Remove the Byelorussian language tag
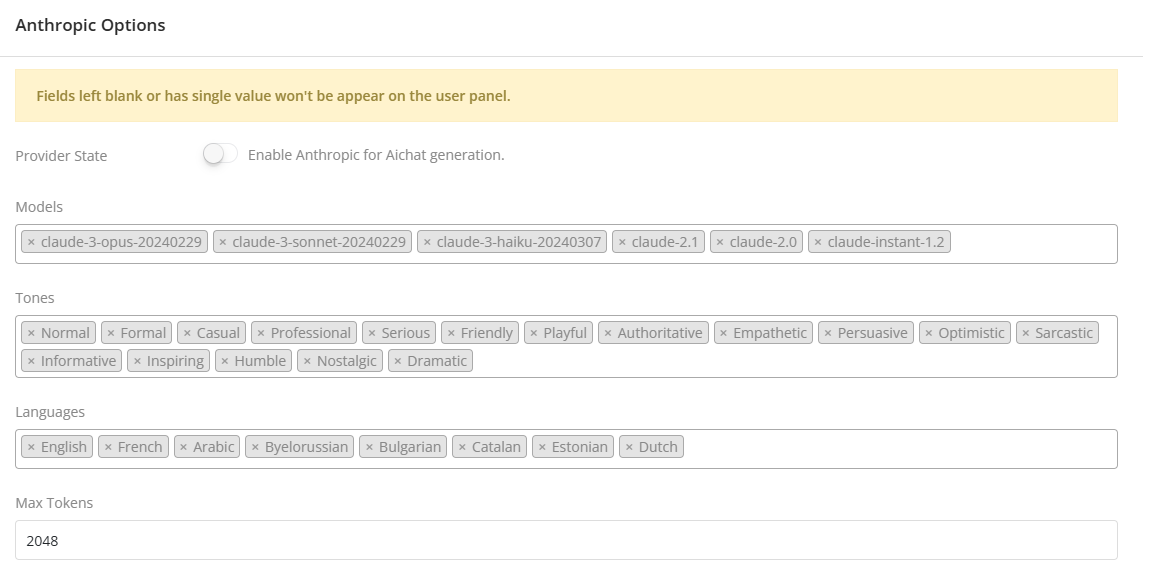 pos(255,447)
